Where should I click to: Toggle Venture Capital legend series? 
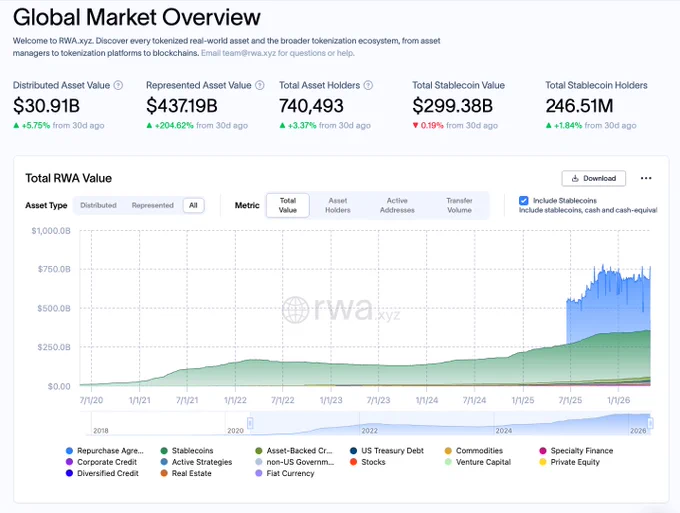pyautogui.click(x=478, y=462)
